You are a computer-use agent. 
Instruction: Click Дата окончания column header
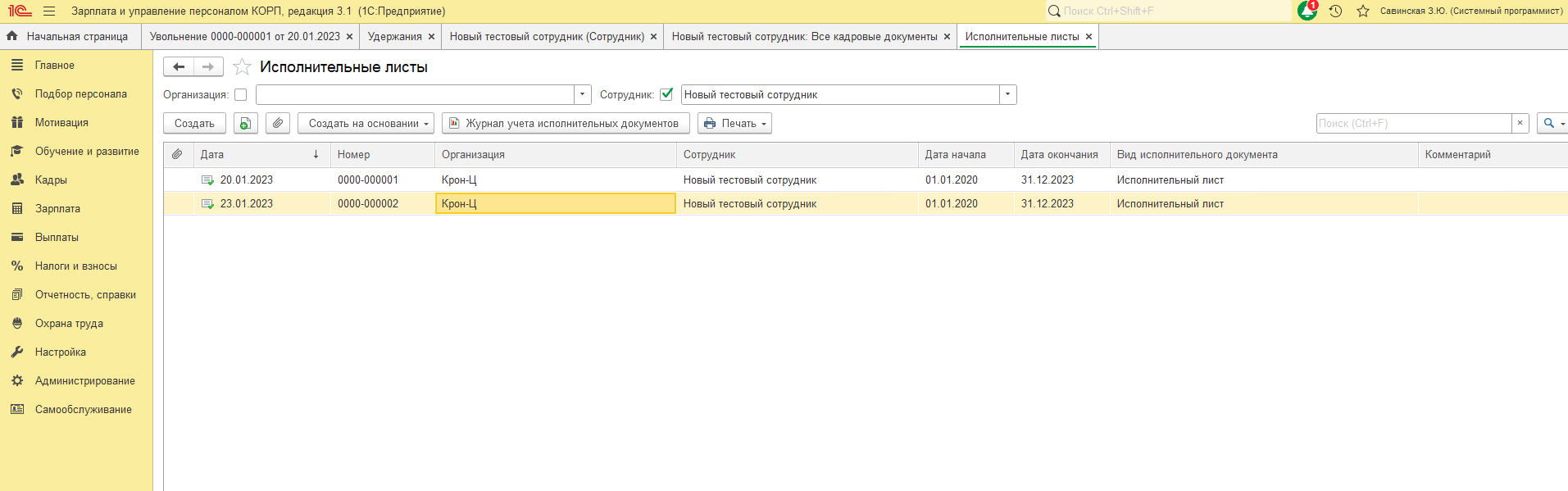point(1061,154)
